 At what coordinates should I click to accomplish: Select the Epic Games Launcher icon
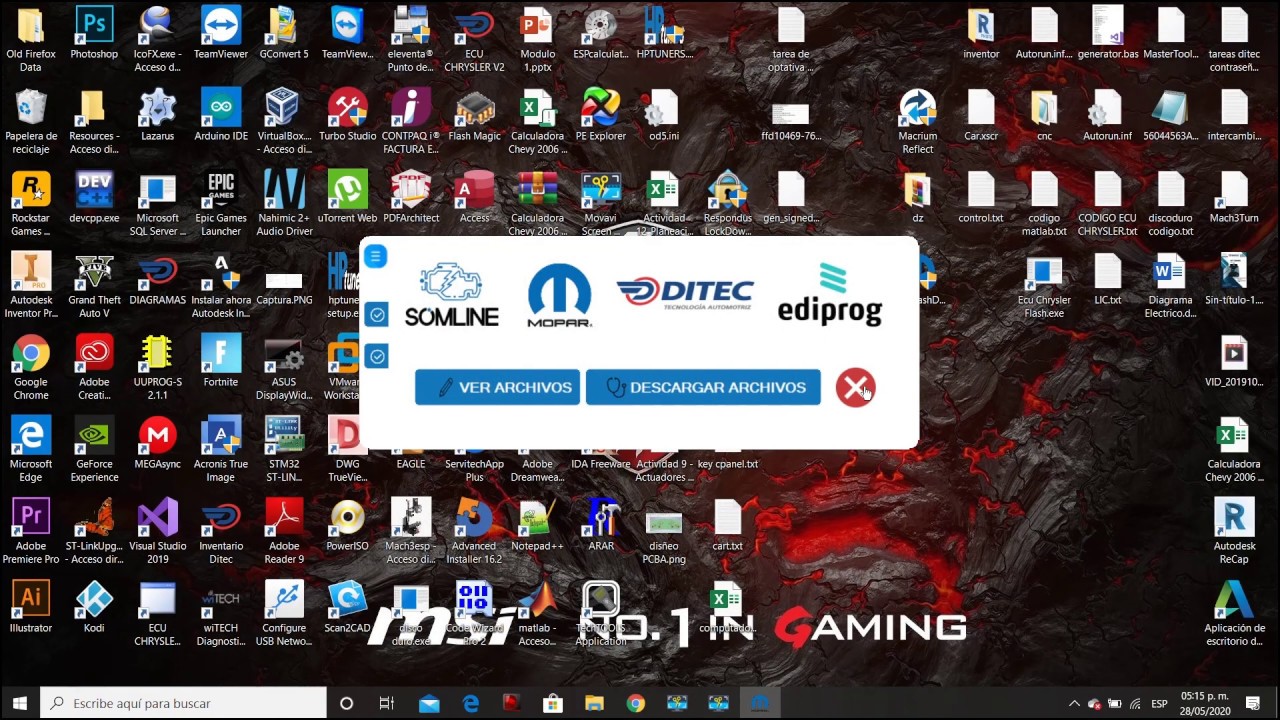coord(221,204)
